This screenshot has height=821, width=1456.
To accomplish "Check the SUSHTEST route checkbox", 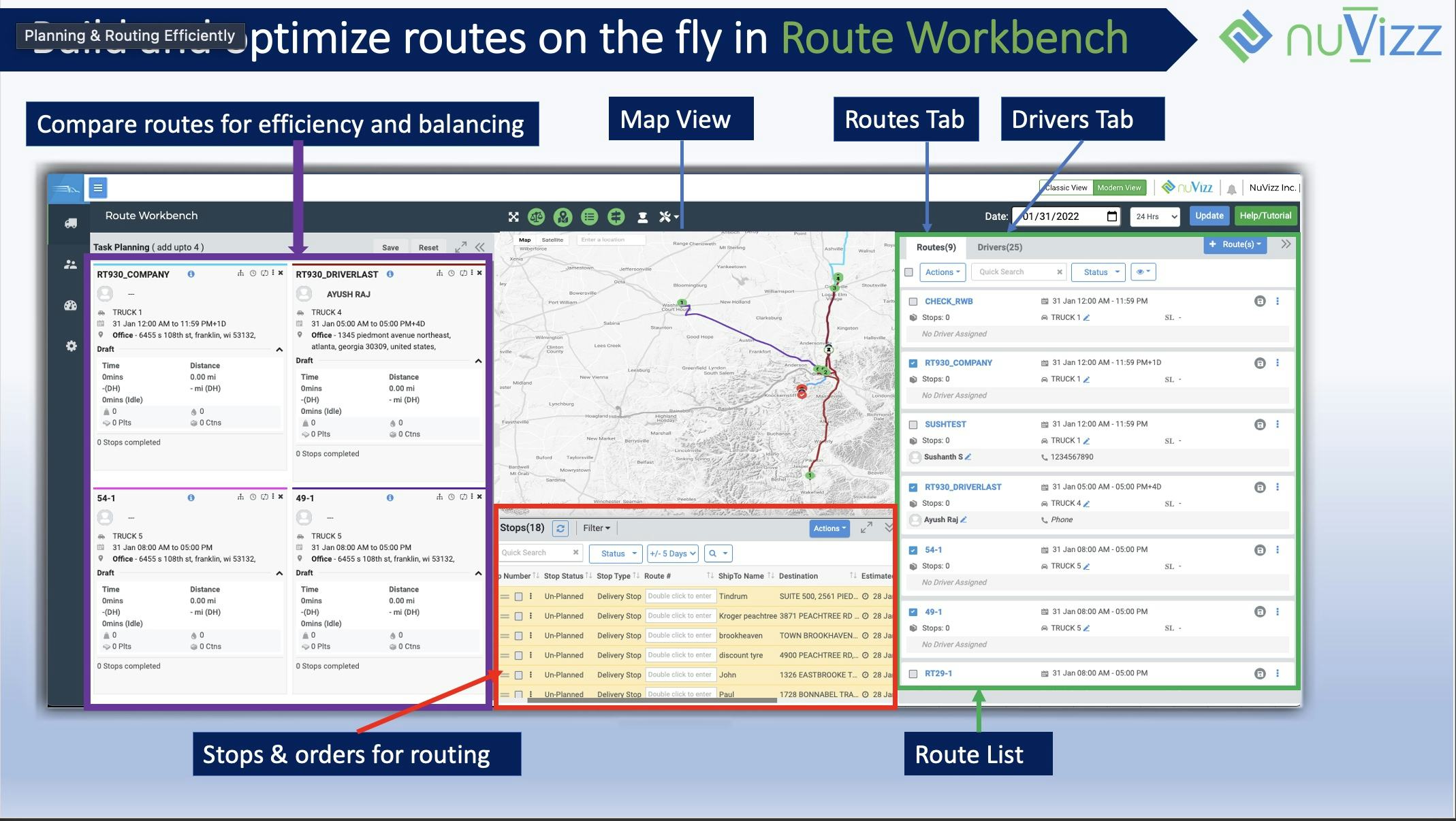I will coord(913,425).
